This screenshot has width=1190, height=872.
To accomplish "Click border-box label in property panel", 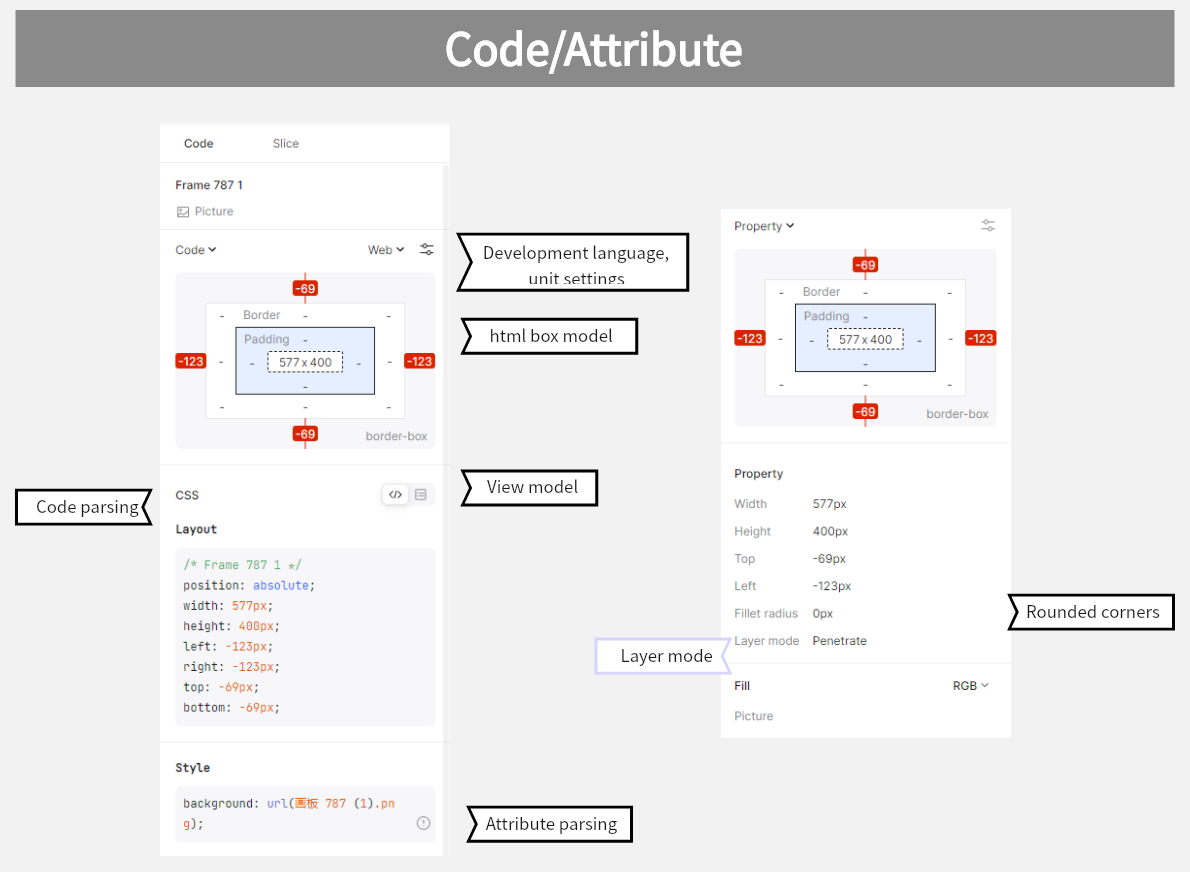I will point(957,414).
